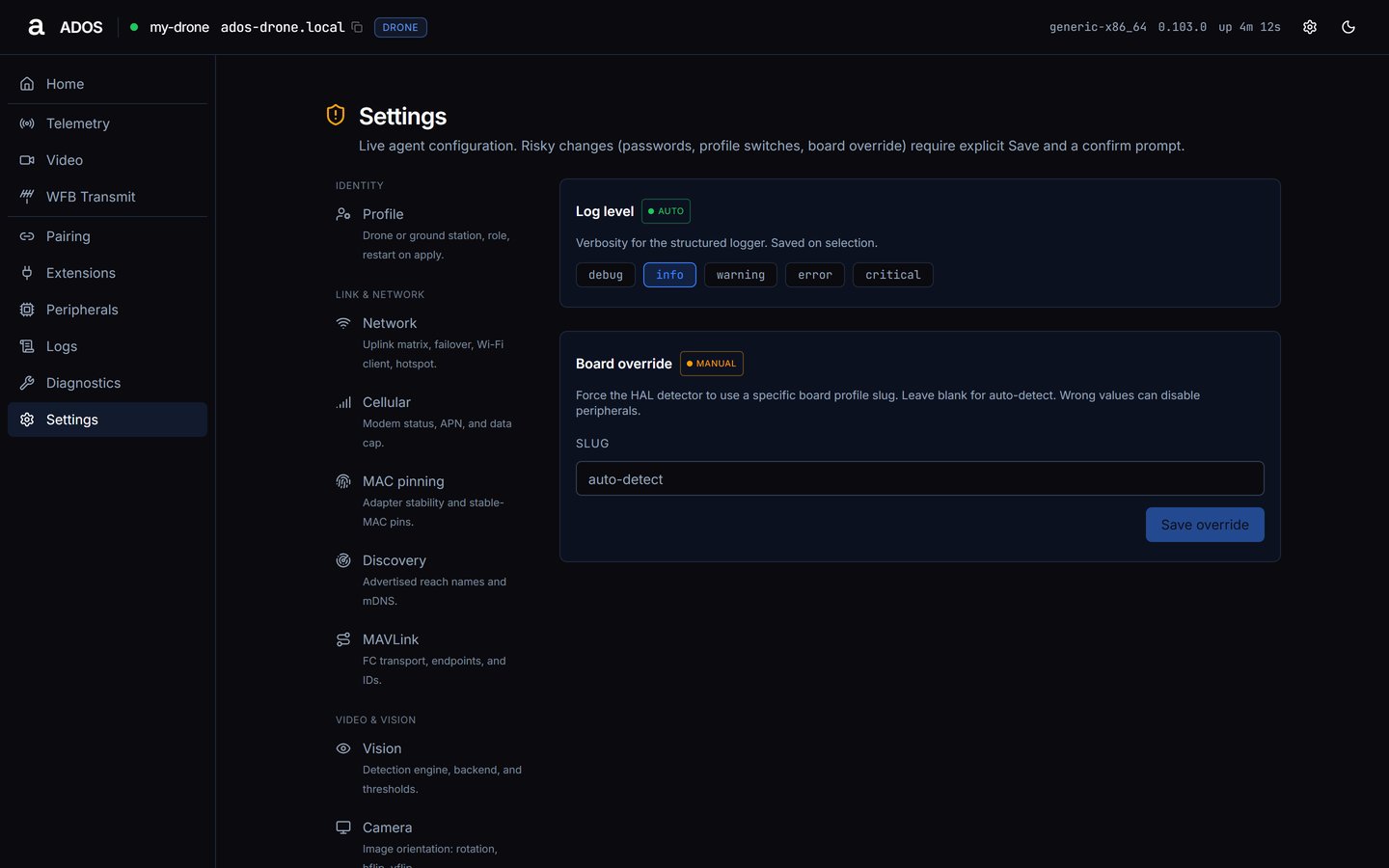Click the MANUAL badge on Board override

(x=712, y=364)
